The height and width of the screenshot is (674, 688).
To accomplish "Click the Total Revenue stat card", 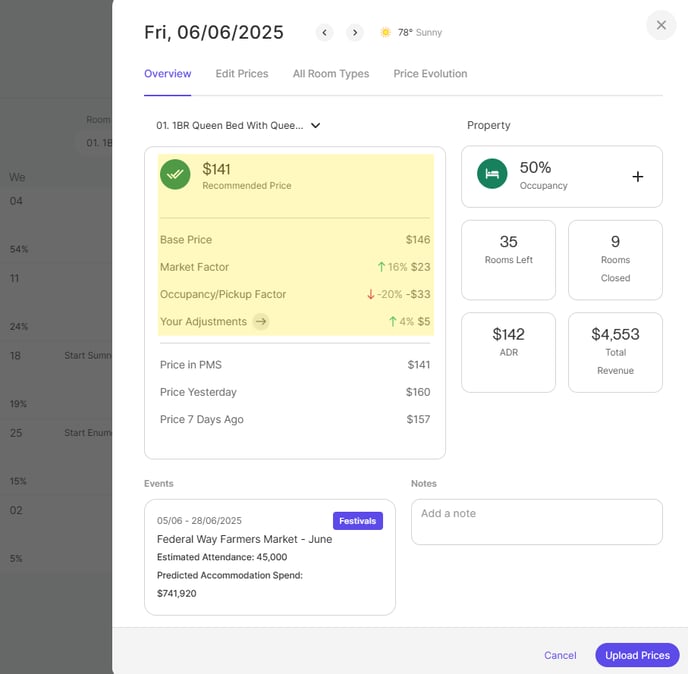I will pyautogui.click(x=615, y=351).
